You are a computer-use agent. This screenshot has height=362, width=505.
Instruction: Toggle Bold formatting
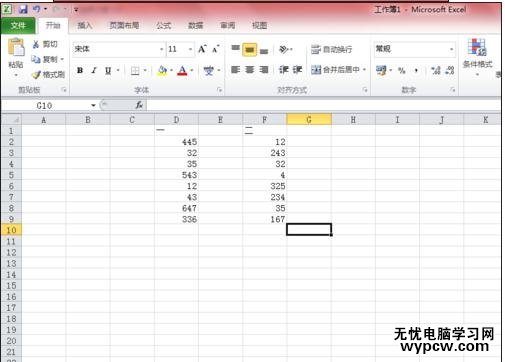[80, 70]
